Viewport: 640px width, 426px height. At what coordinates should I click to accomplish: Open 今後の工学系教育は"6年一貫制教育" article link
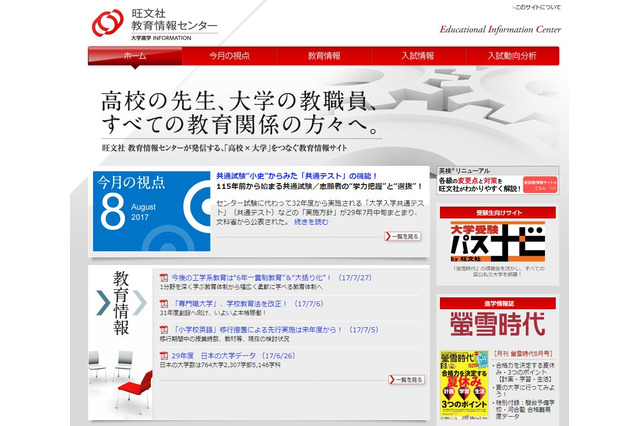(271, 277)
